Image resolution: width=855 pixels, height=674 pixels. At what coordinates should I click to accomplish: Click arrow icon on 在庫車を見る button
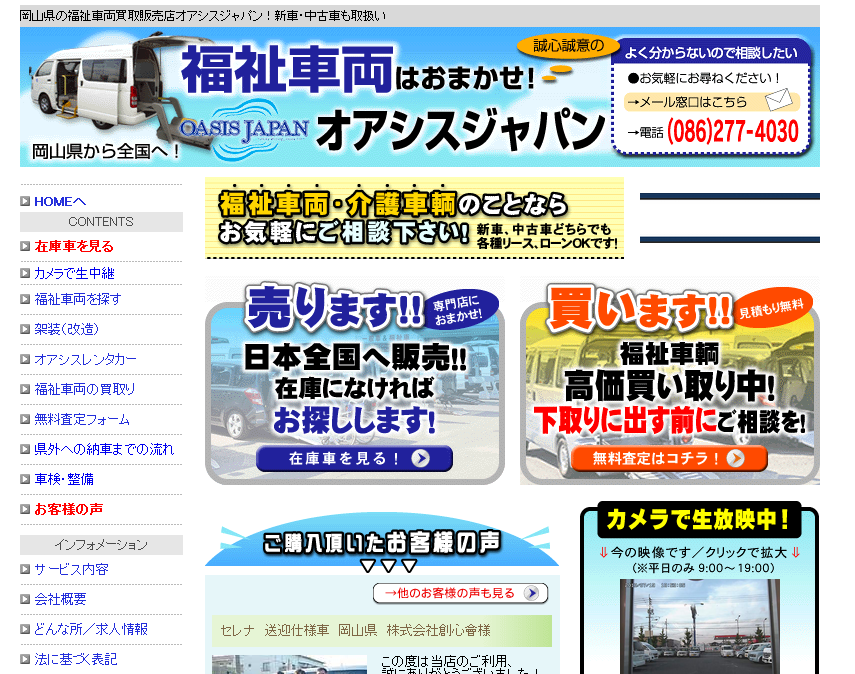click(420, 459)
